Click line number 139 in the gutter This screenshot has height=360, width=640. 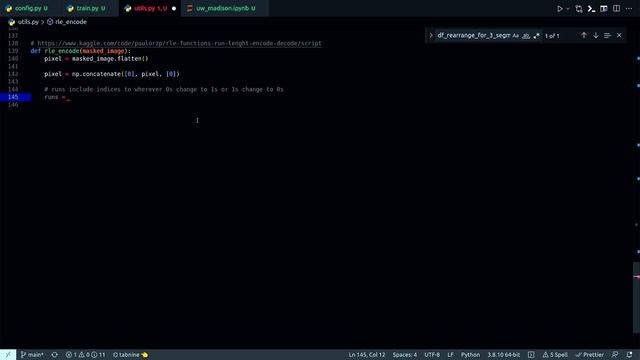pyautogui.click(x=13, y=51)
